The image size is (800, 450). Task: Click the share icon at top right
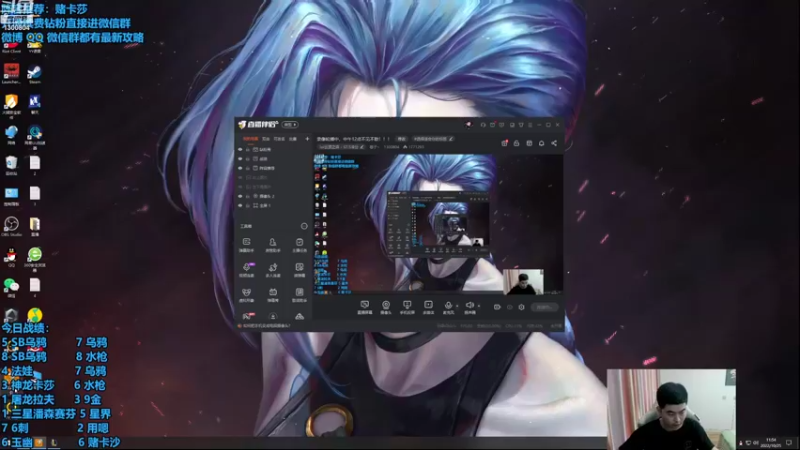[x=554, y=143]
